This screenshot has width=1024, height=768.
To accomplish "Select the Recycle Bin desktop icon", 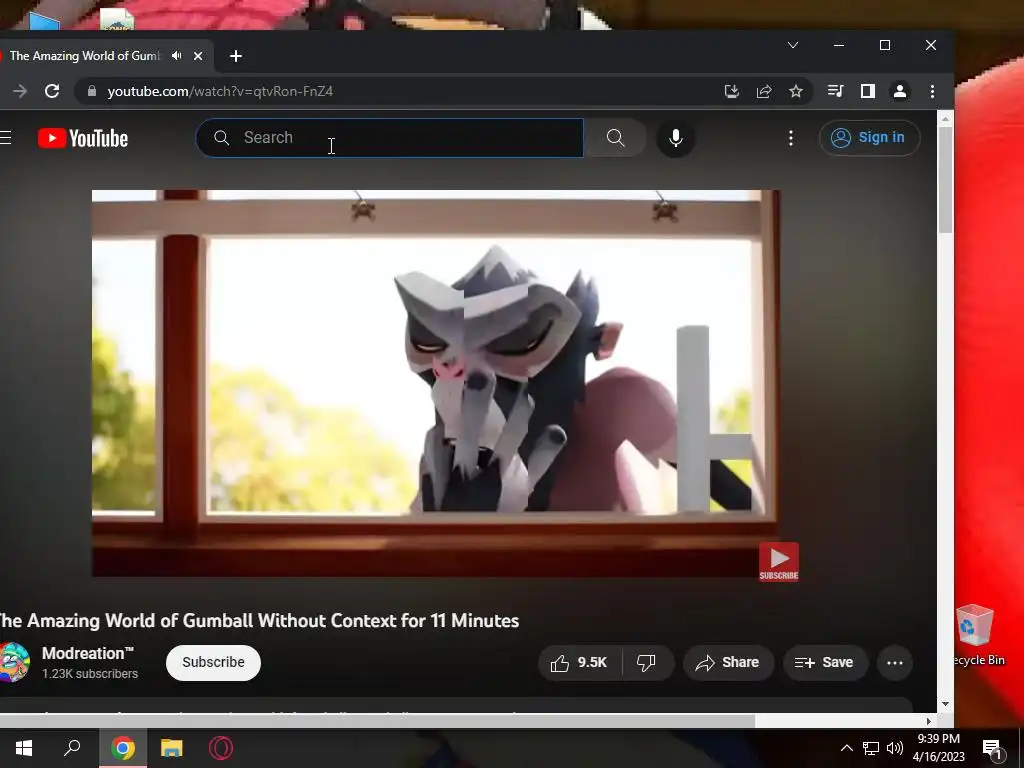I will pyautogui.click(x=976, y=635).
